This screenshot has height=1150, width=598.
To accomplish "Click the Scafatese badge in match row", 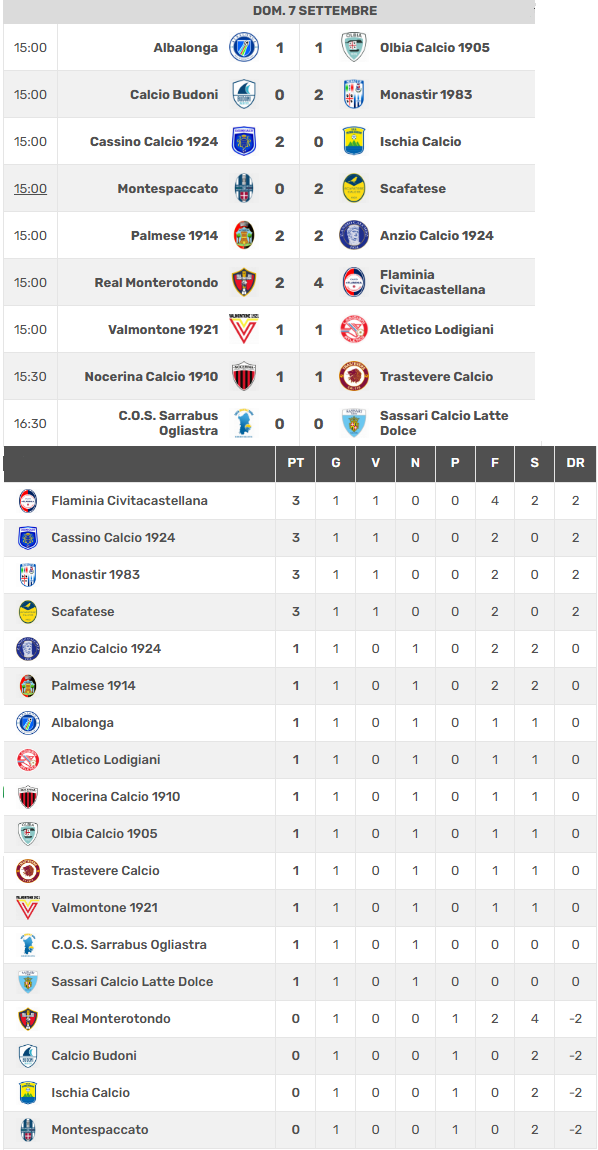I will tap(354, 188).
